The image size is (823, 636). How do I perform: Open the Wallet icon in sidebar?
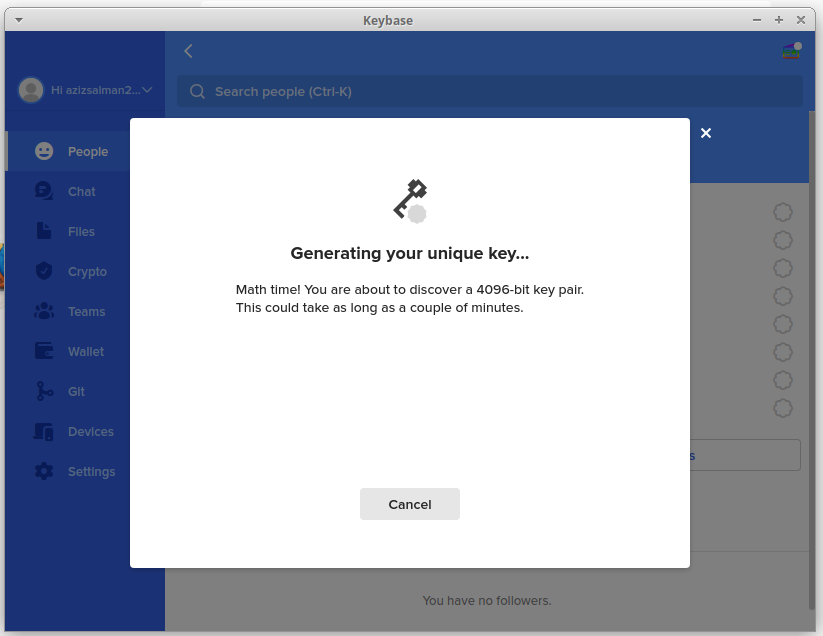pos(44,351)
